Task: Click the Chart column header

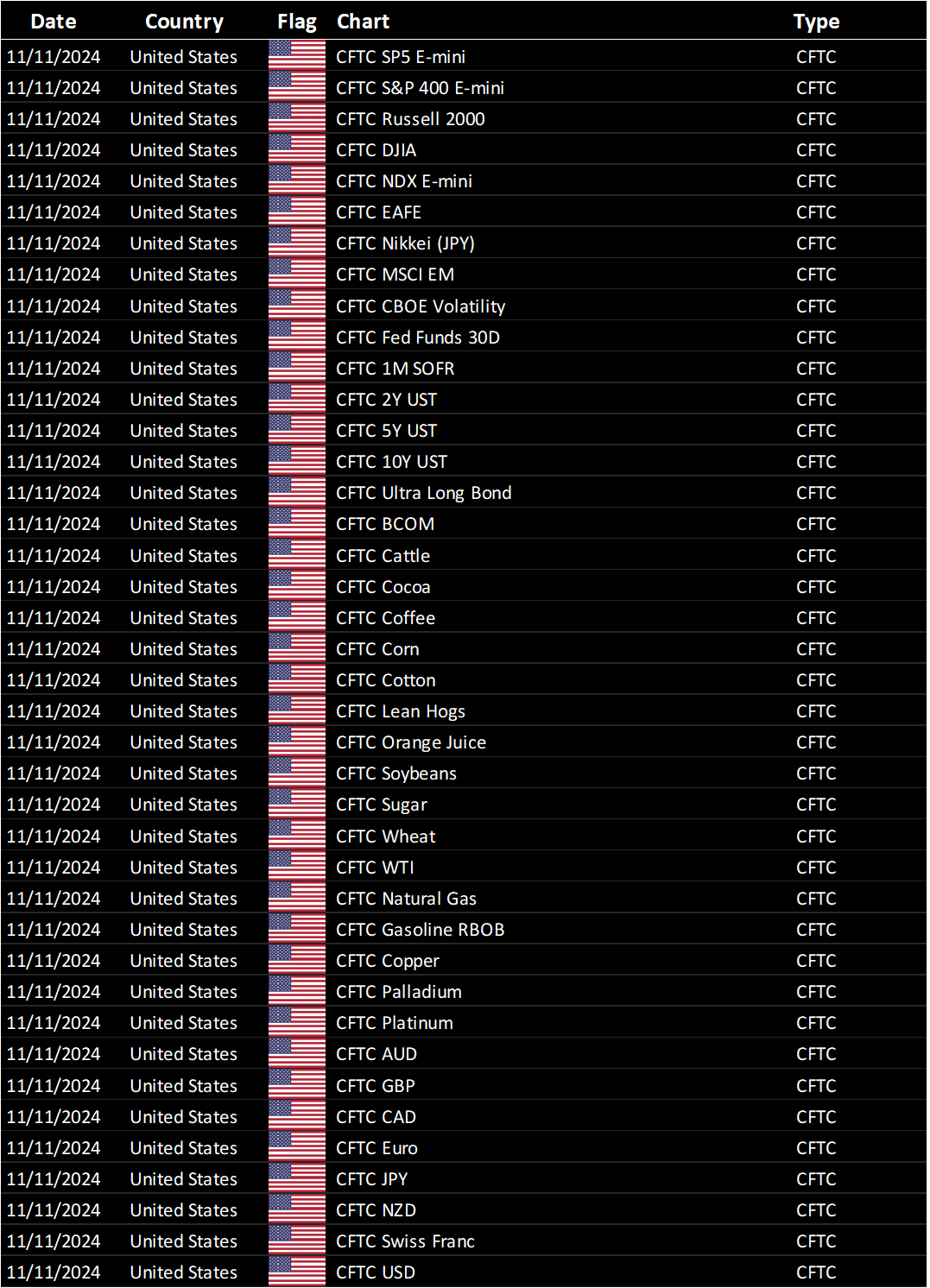Action: pyautogui.click(x=363, y=22)
